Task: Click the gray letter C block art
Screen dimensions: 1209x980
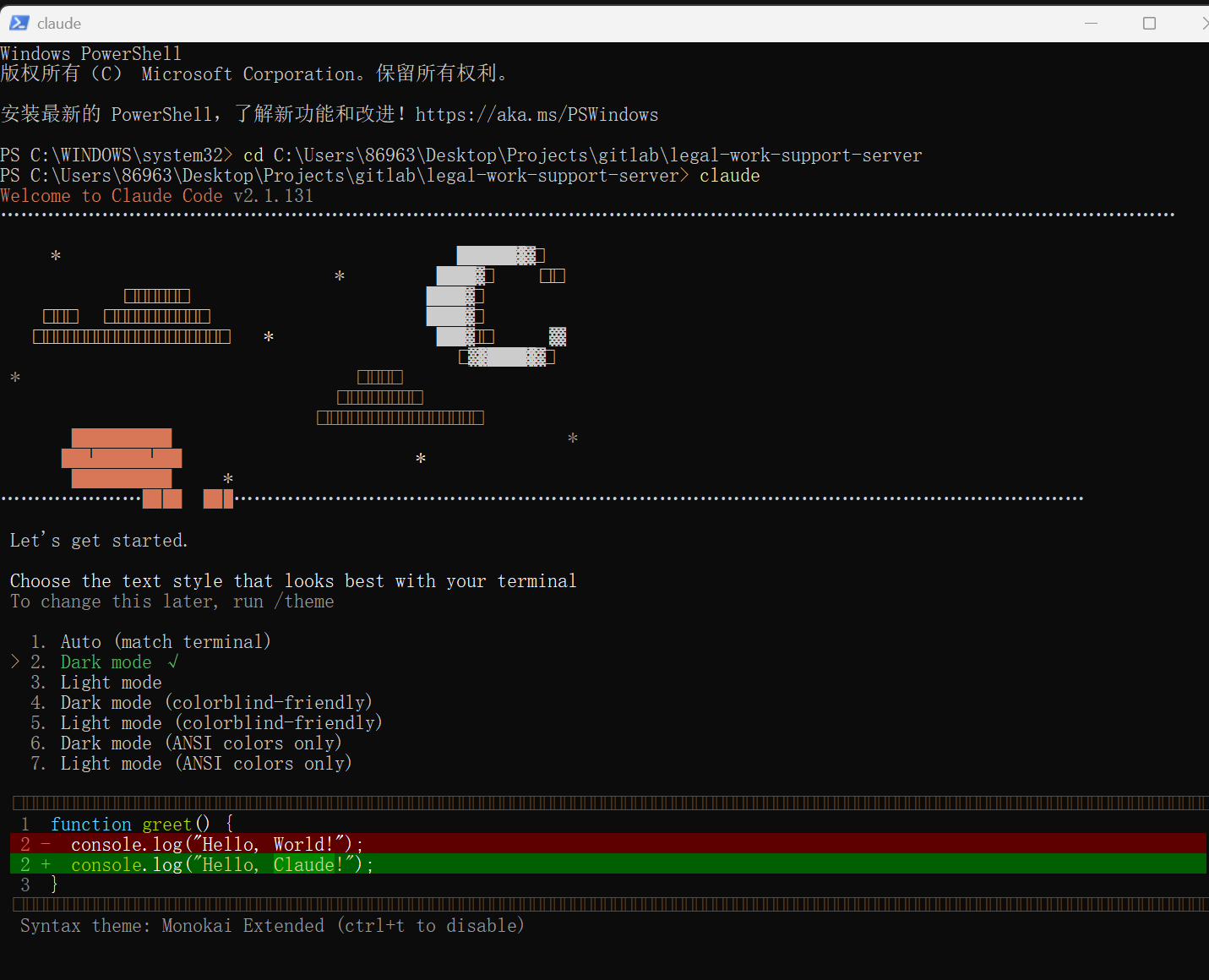Action: 496,306
